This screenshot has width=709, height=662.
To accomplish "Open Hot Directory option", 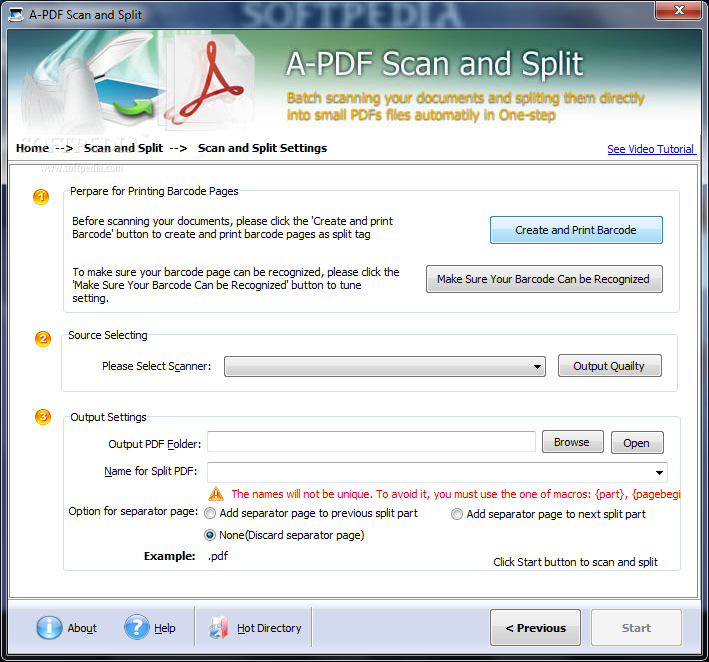I will (269, 628).
